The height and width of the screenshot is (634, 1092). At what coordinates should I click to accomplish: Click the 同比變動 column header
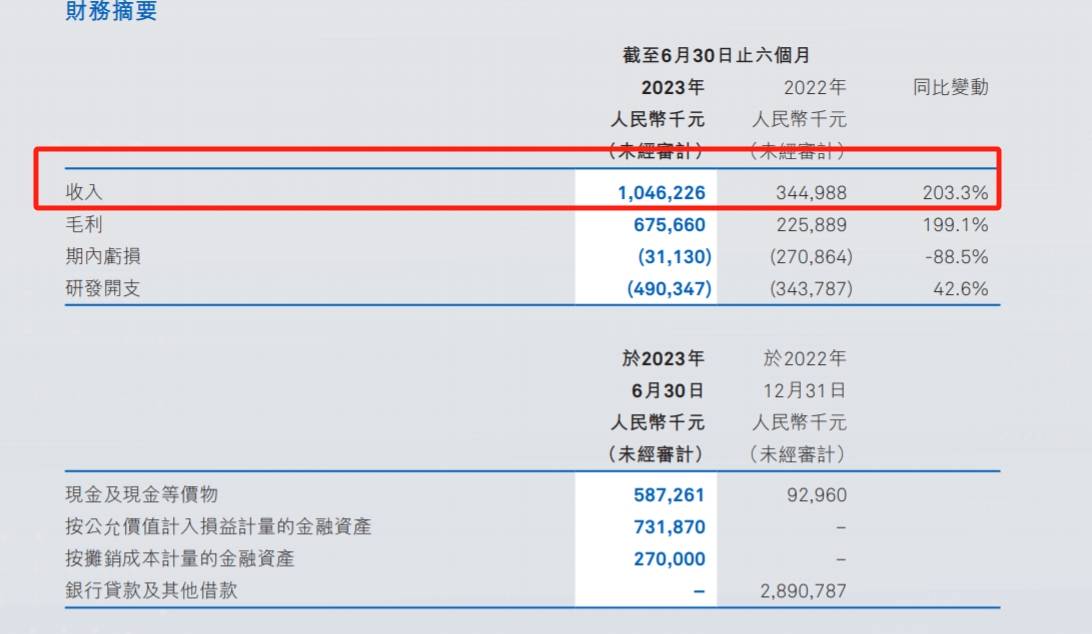(951, 87)
